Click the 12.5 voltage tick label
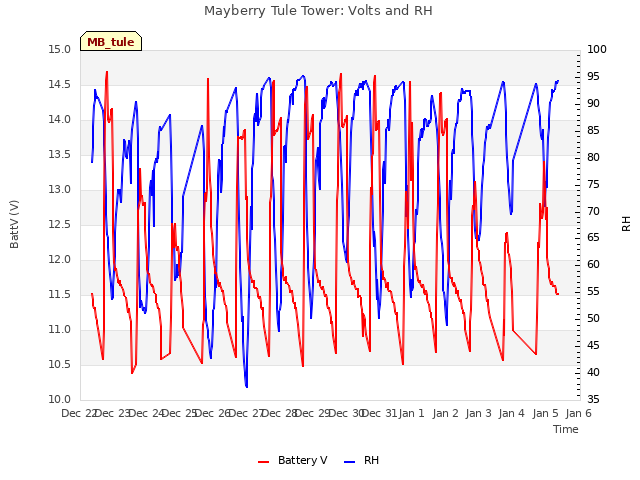This screenshot has width=640, height=480. coord(60,224)
